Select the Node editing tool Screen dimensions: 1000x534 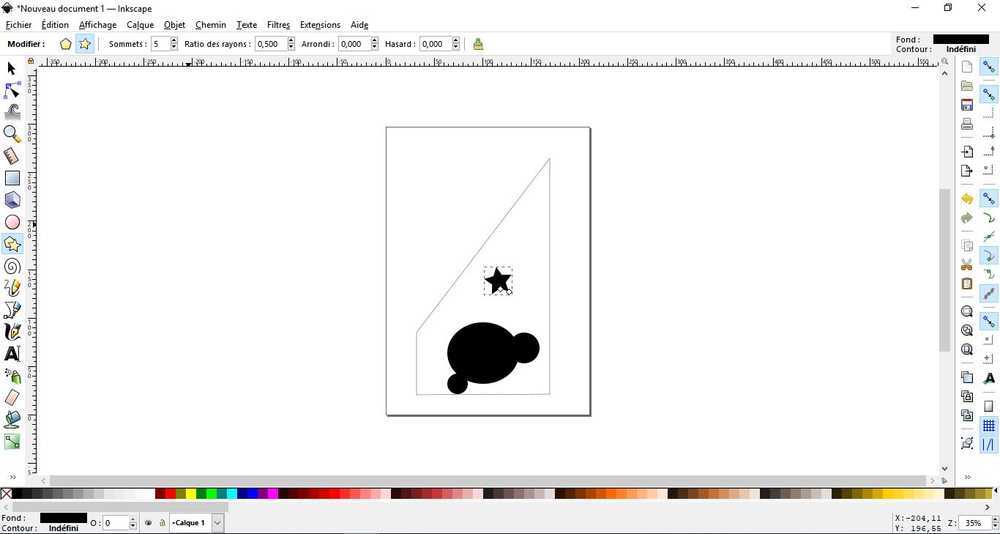pyautogui.click(x=11, y=91)
